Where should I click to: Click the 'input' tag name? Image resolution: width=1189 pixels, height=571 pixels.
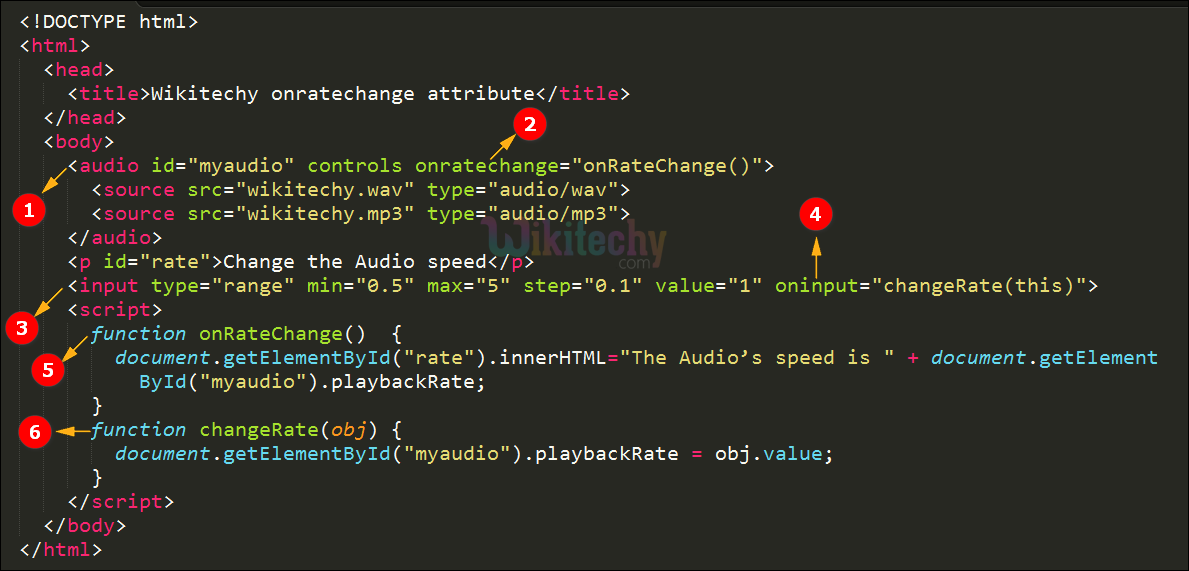click(x=109, y=286)
